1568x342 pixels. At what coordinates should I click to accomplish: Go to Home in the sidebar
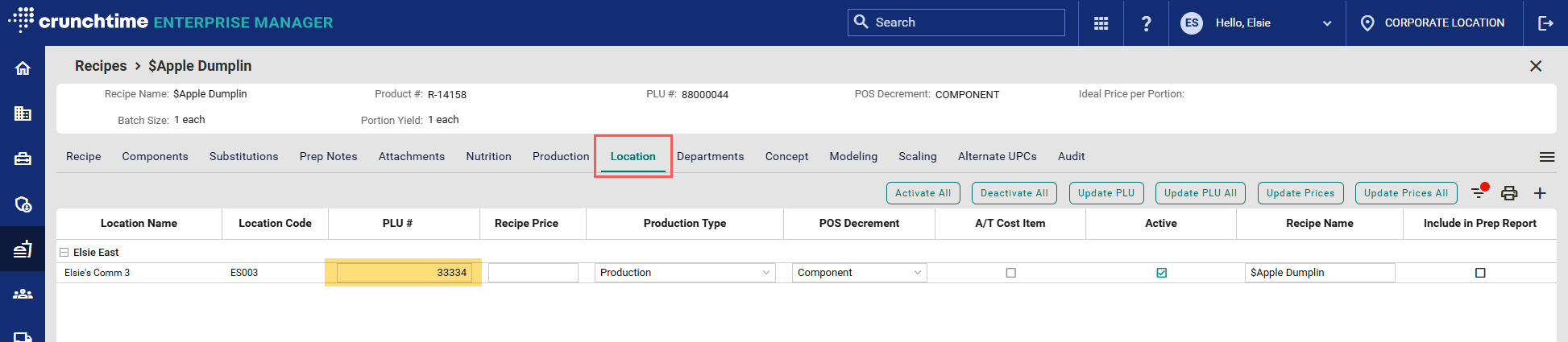[x=23, y=68]
